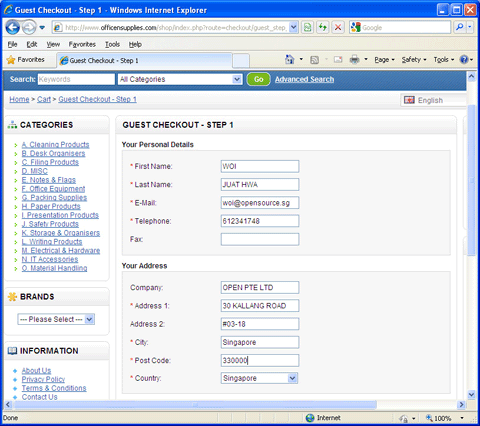Screen dimensions: 480x426
Task: Click the blue Help question mark icon
Action: 464,60
